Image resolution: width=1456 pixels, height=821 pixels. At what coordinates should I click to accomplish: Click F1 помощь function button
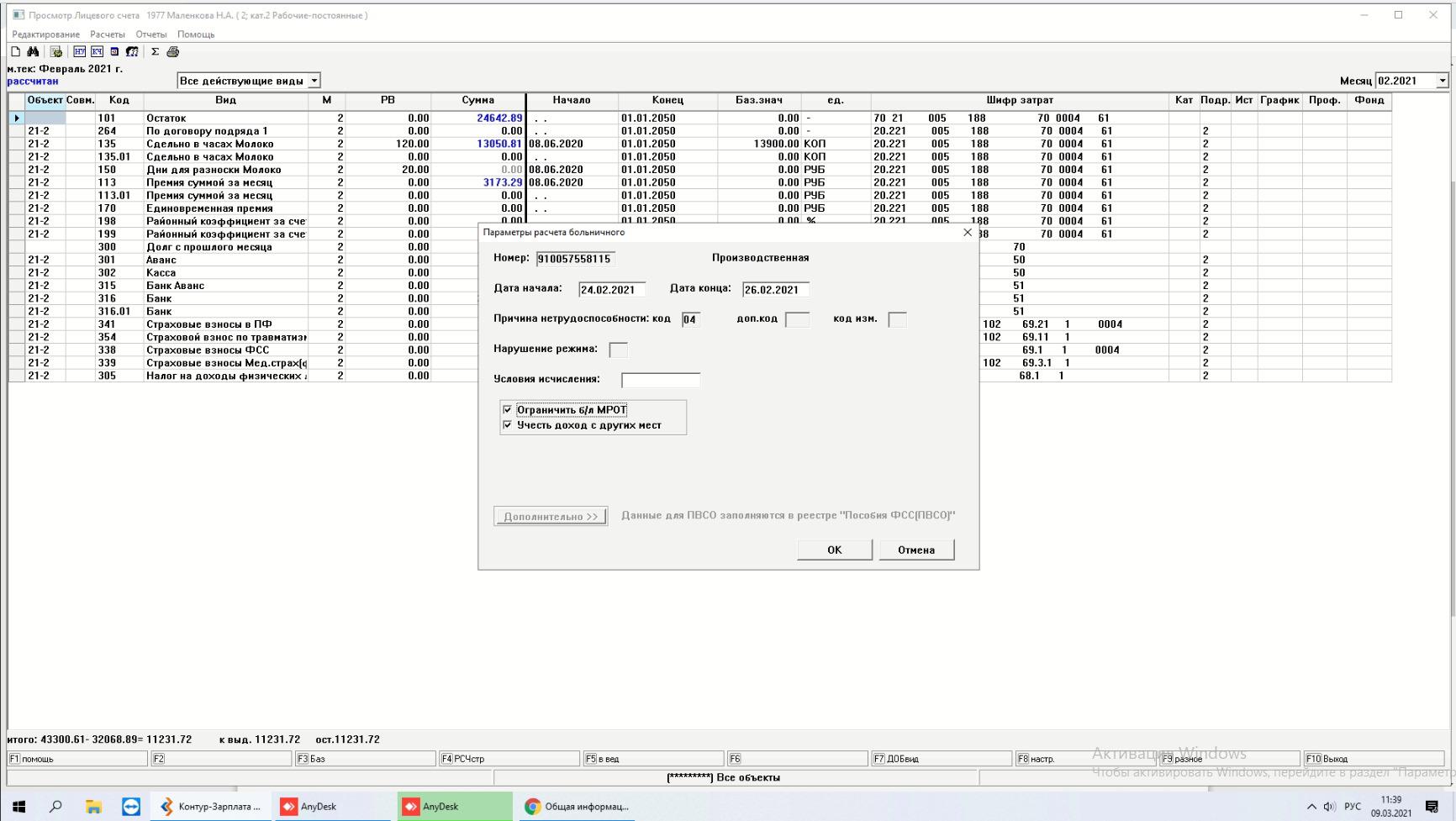[77, 759]
